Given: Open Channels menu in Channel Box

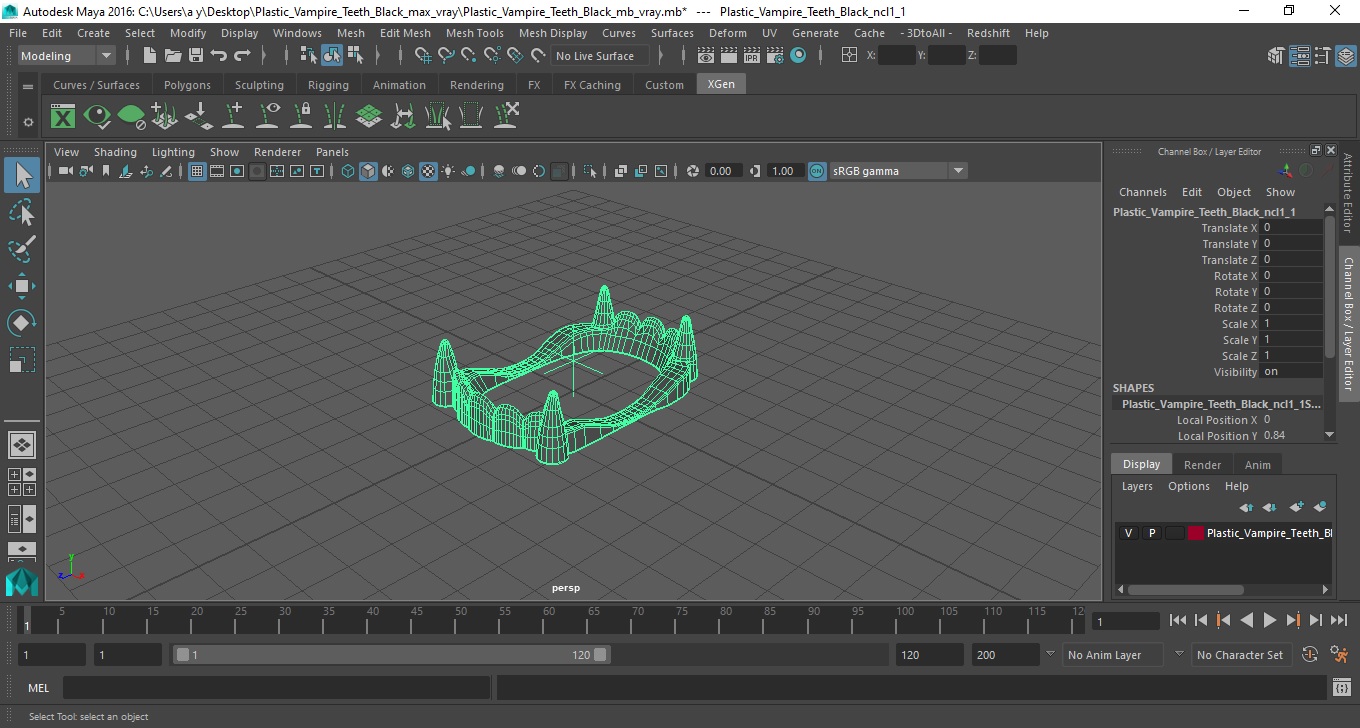Looking at the screenshot, I should [1143, 192].
